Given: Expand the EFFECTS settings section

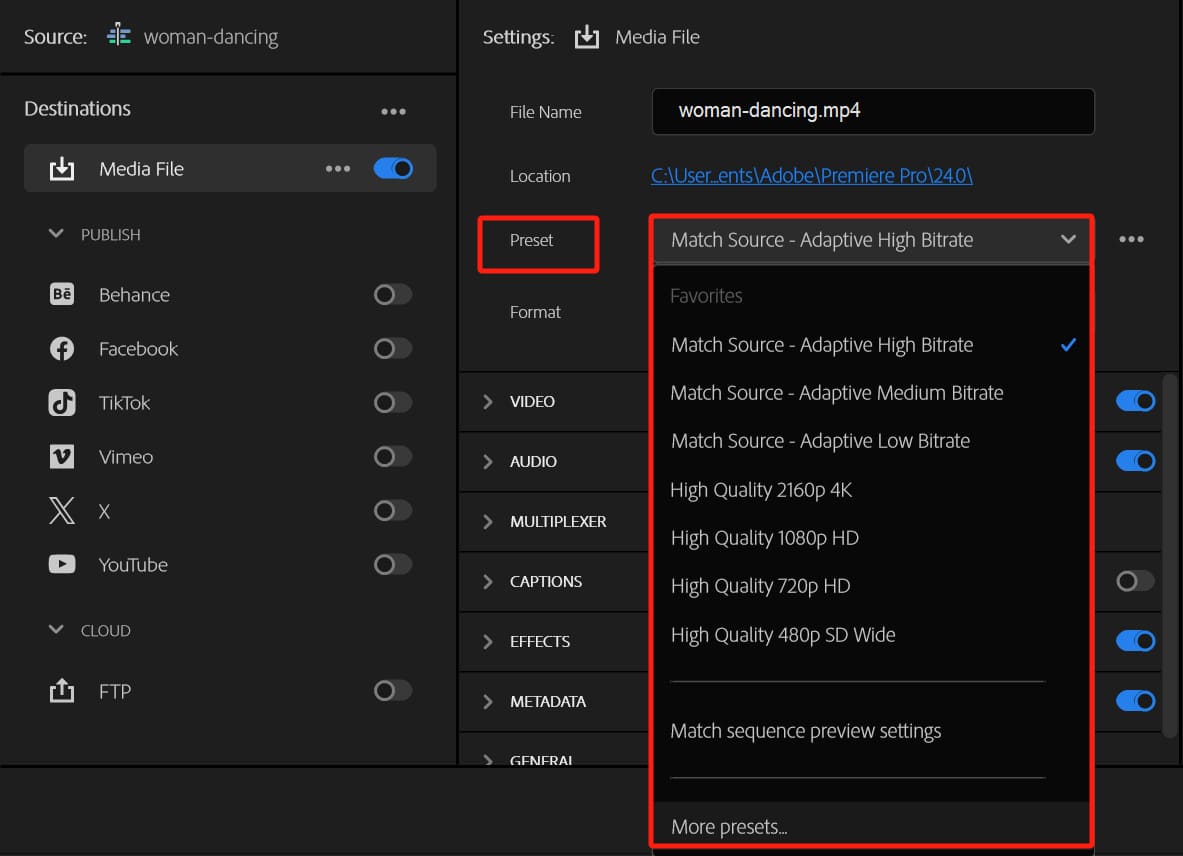Looking at the screenshot, I should [487, 641].
